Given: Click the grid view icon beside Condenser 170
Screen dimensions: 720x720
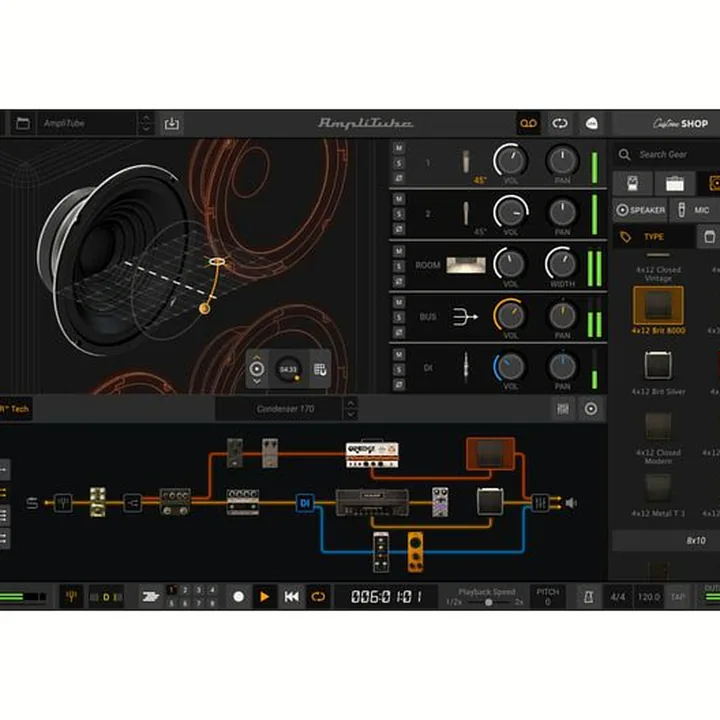Looking at the screenshot, I should [563, 409].
